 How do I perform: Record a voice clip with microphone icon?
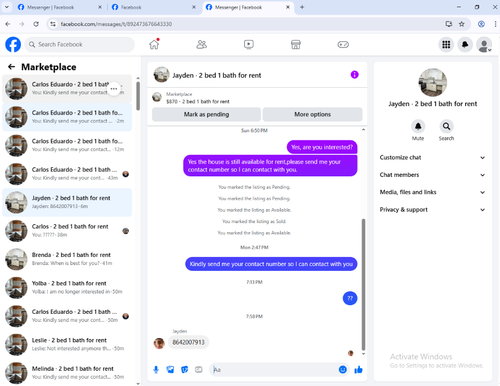tap(156, 370)
